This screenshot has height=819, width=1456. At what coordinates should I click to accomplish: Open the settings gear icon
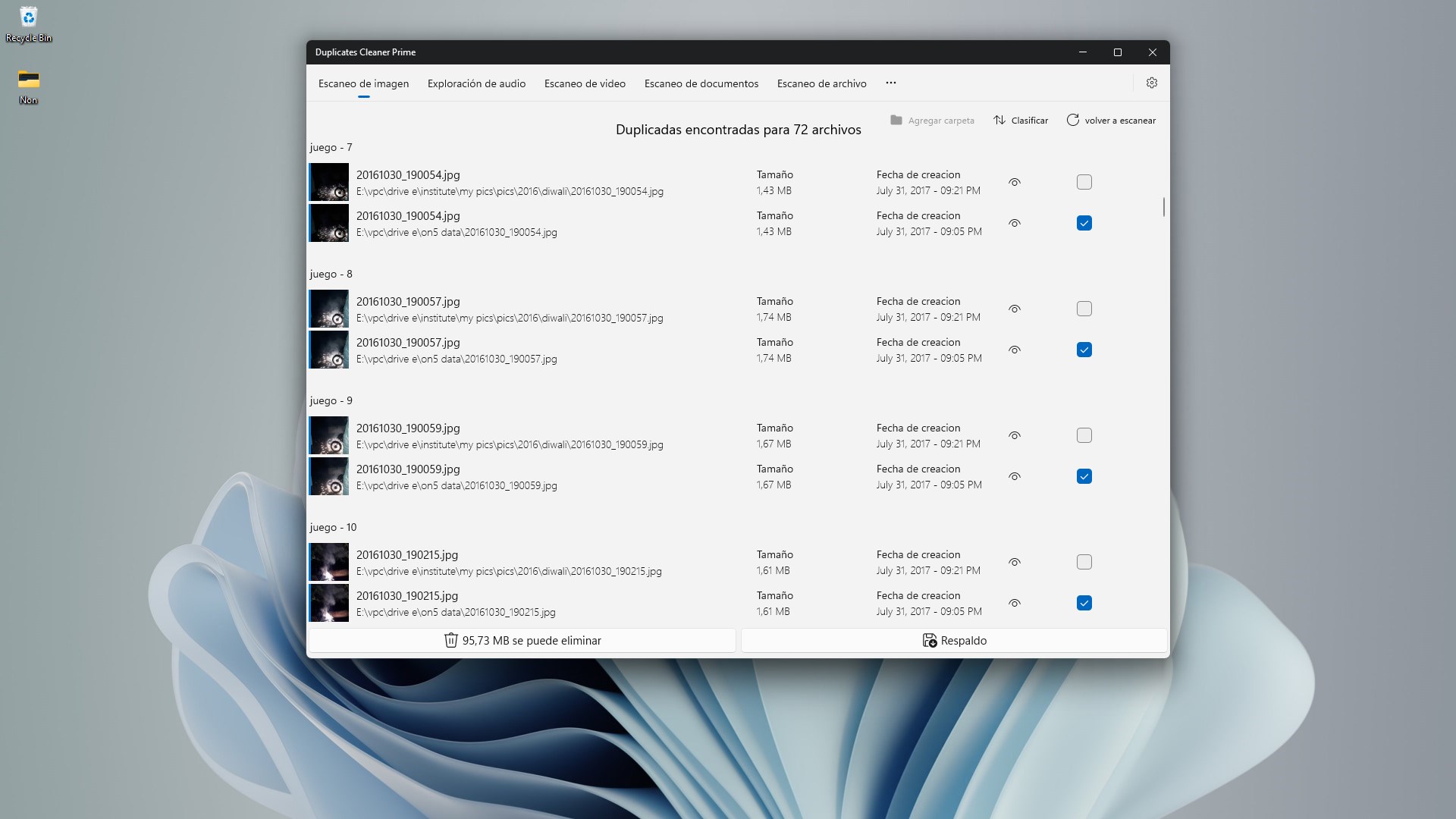coord(1151,83)
